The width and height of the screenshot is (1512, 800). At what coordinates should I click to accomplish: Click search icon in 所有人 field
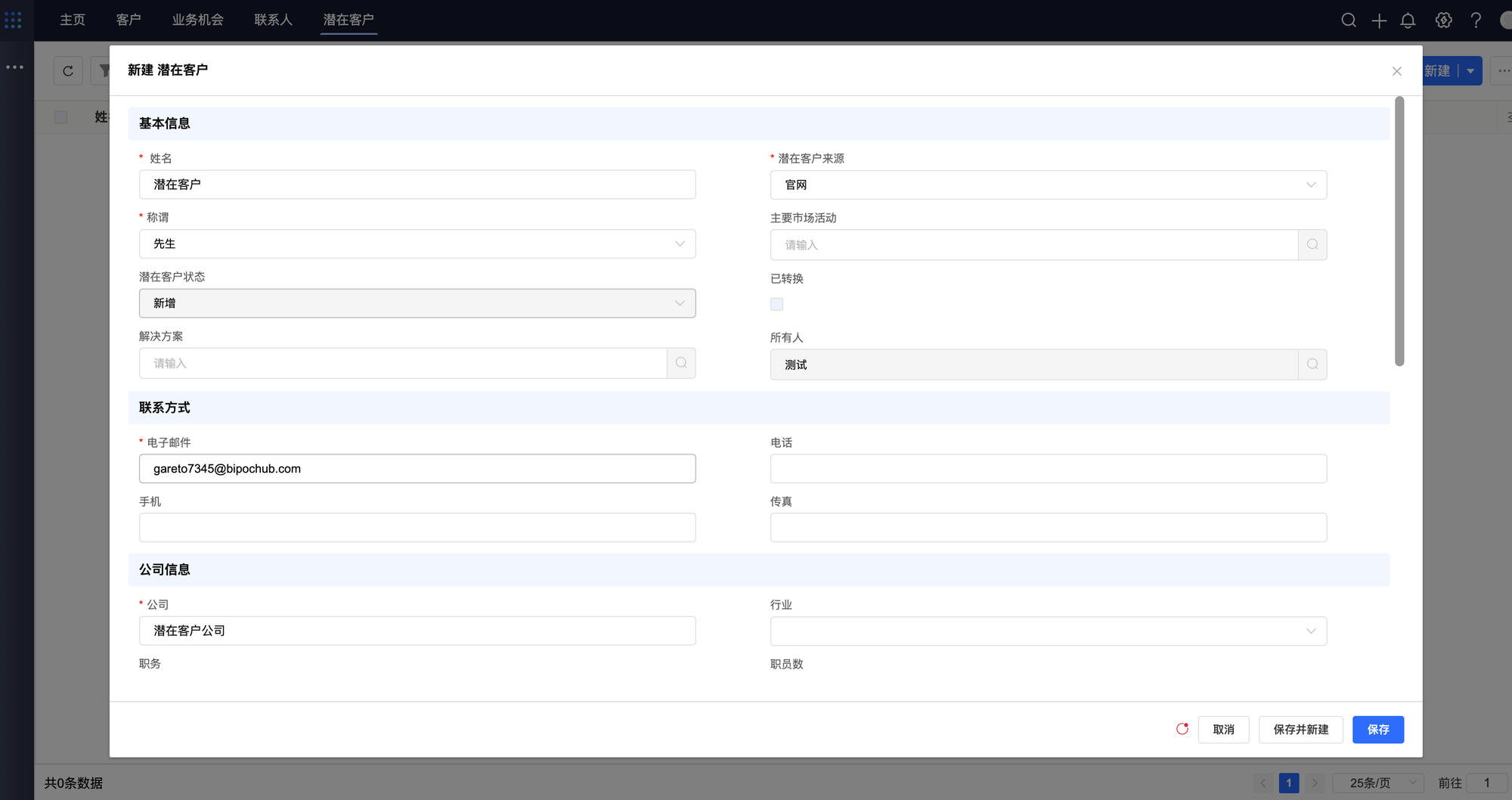pos(1312,364)
